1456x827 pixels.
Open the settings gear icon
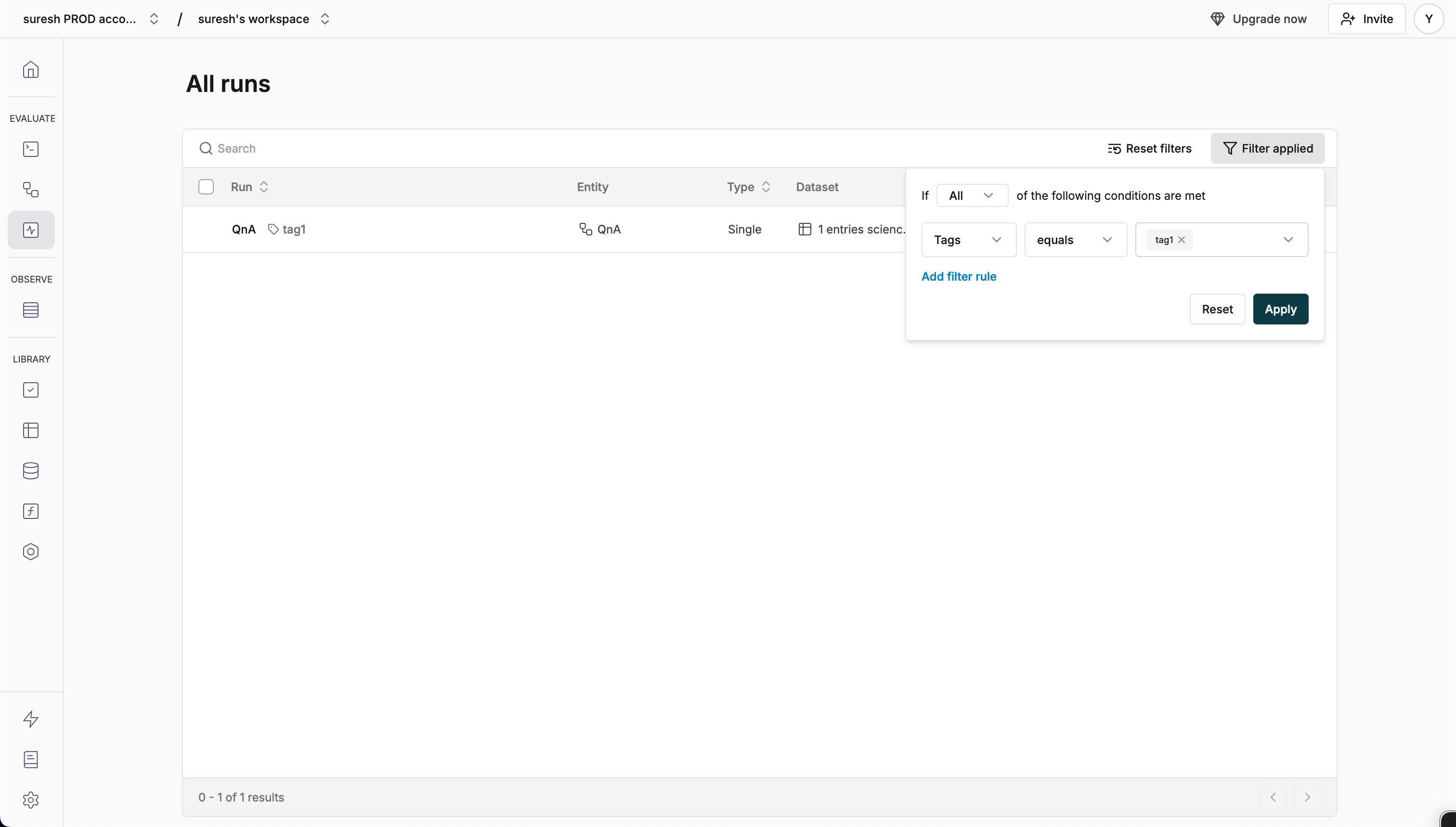31,800
